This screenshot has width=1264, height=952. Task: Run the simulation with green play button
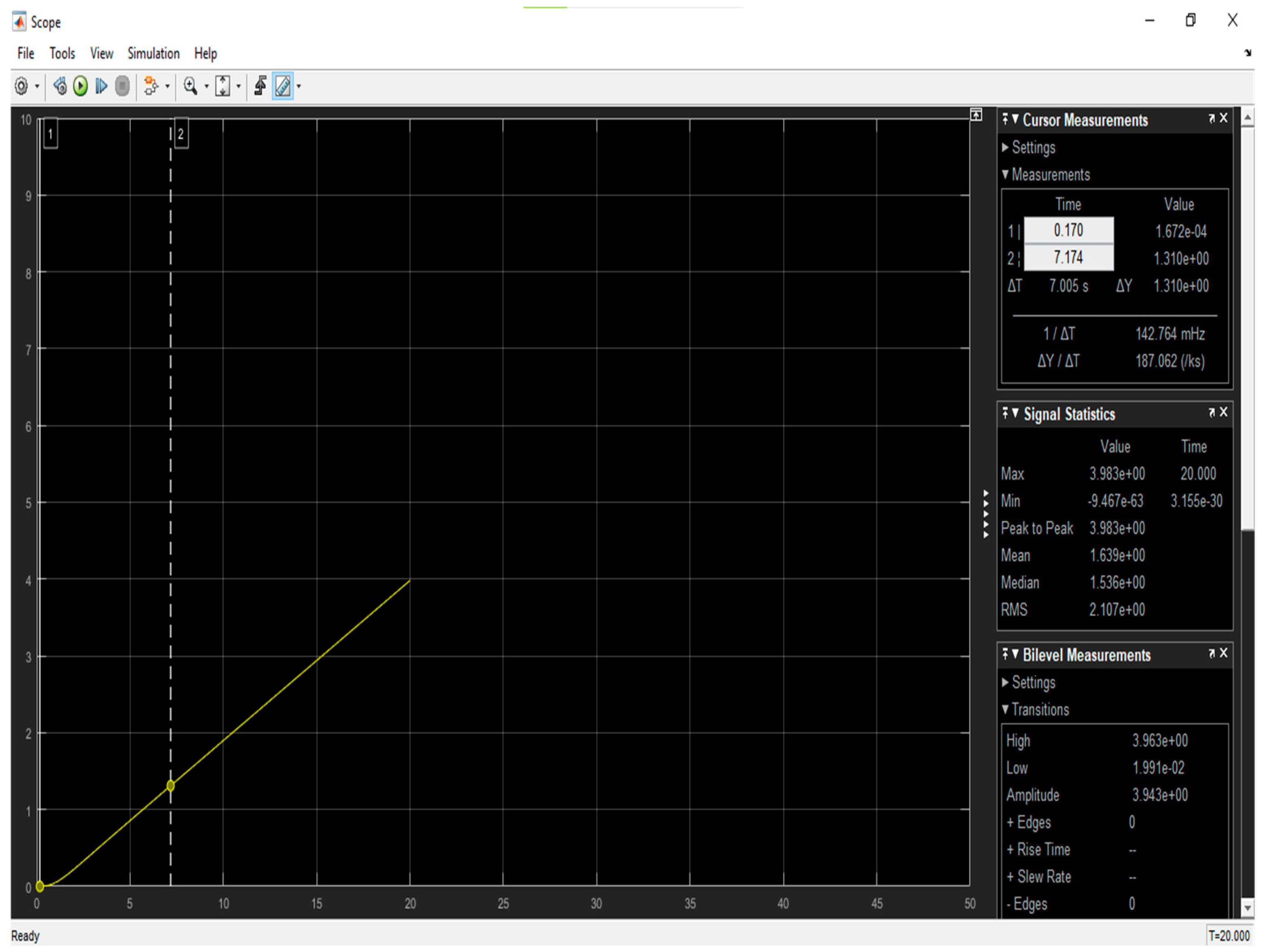[x=81, y=86]
